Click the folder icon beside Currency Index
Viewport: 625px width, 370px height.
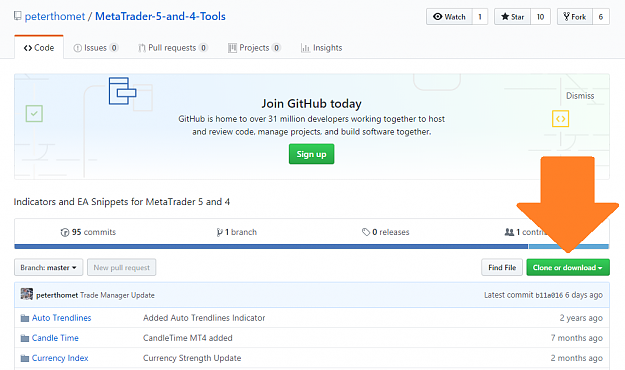click(25, 358)
